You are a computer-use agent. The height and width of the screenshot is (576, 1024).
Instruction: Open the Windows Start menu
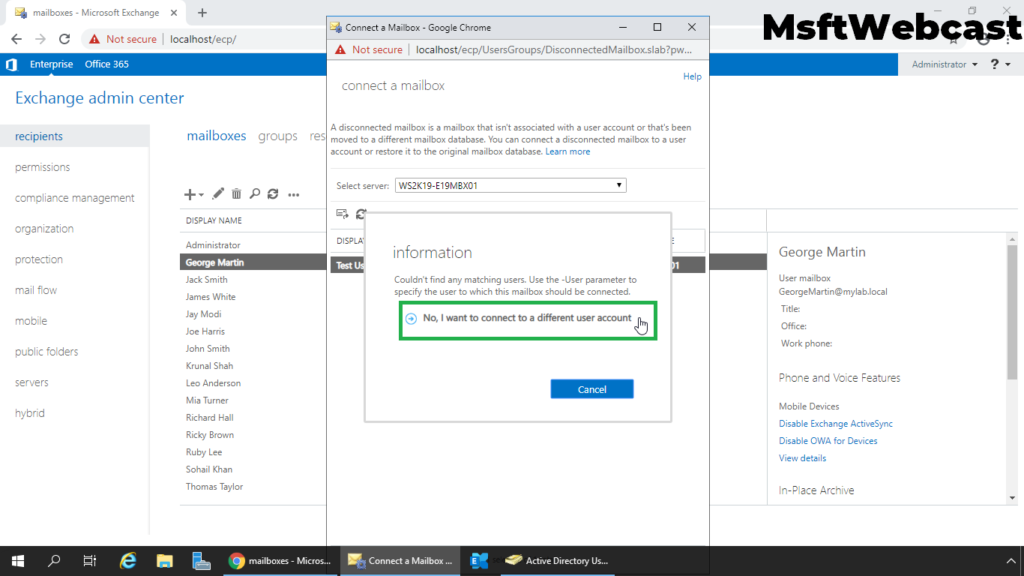(x=18, y=560)
